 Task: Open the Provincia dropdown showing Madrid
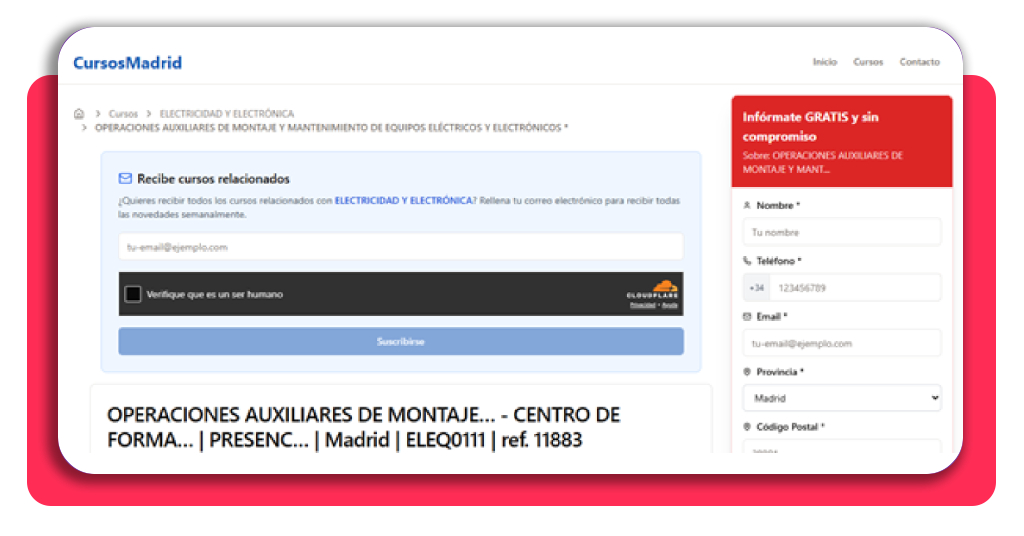(x=842, y=398)
